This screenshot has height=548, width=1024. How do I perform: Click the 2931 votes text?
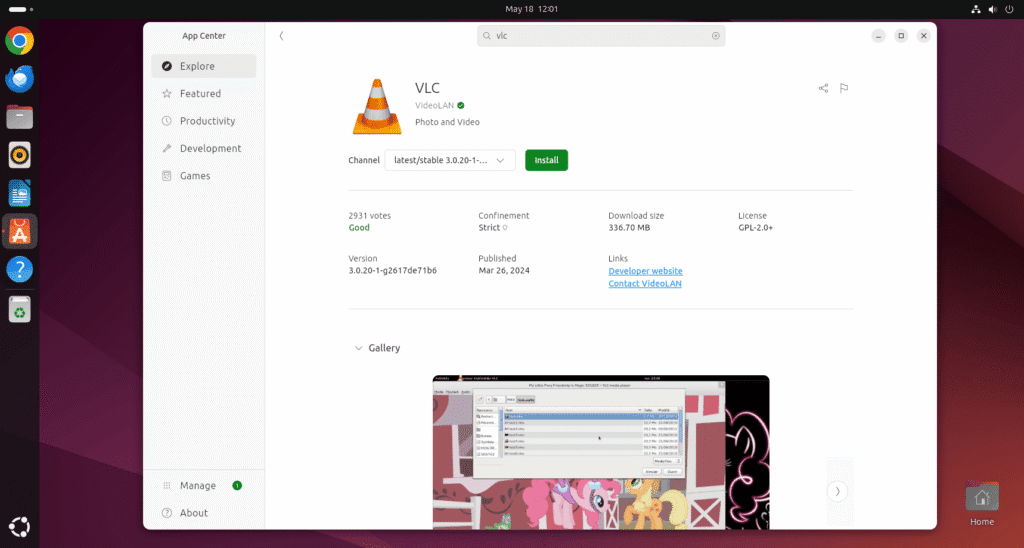click(x=370, y=216)
